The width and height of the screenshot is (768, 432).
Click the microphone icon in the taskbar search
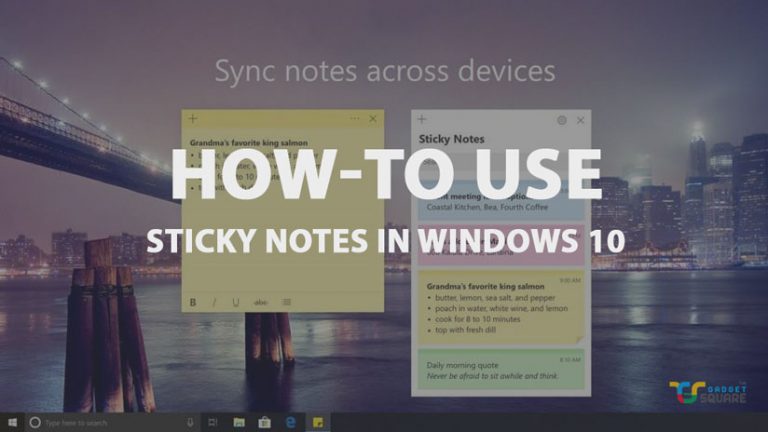click(x=190, y=422)
